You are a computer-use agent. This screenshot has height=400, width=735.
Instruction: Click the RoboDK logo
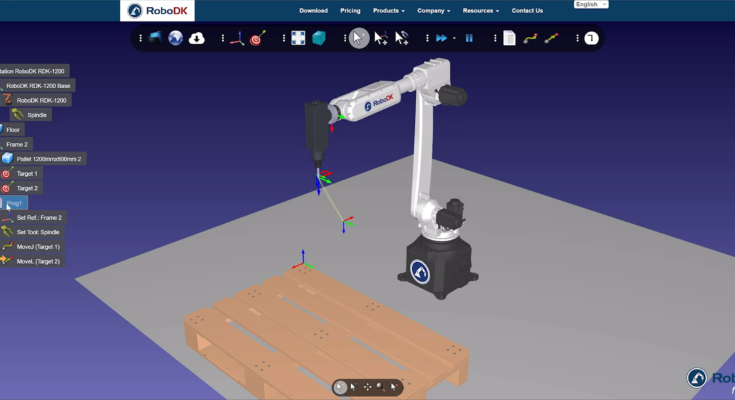[x=158, y=10]
